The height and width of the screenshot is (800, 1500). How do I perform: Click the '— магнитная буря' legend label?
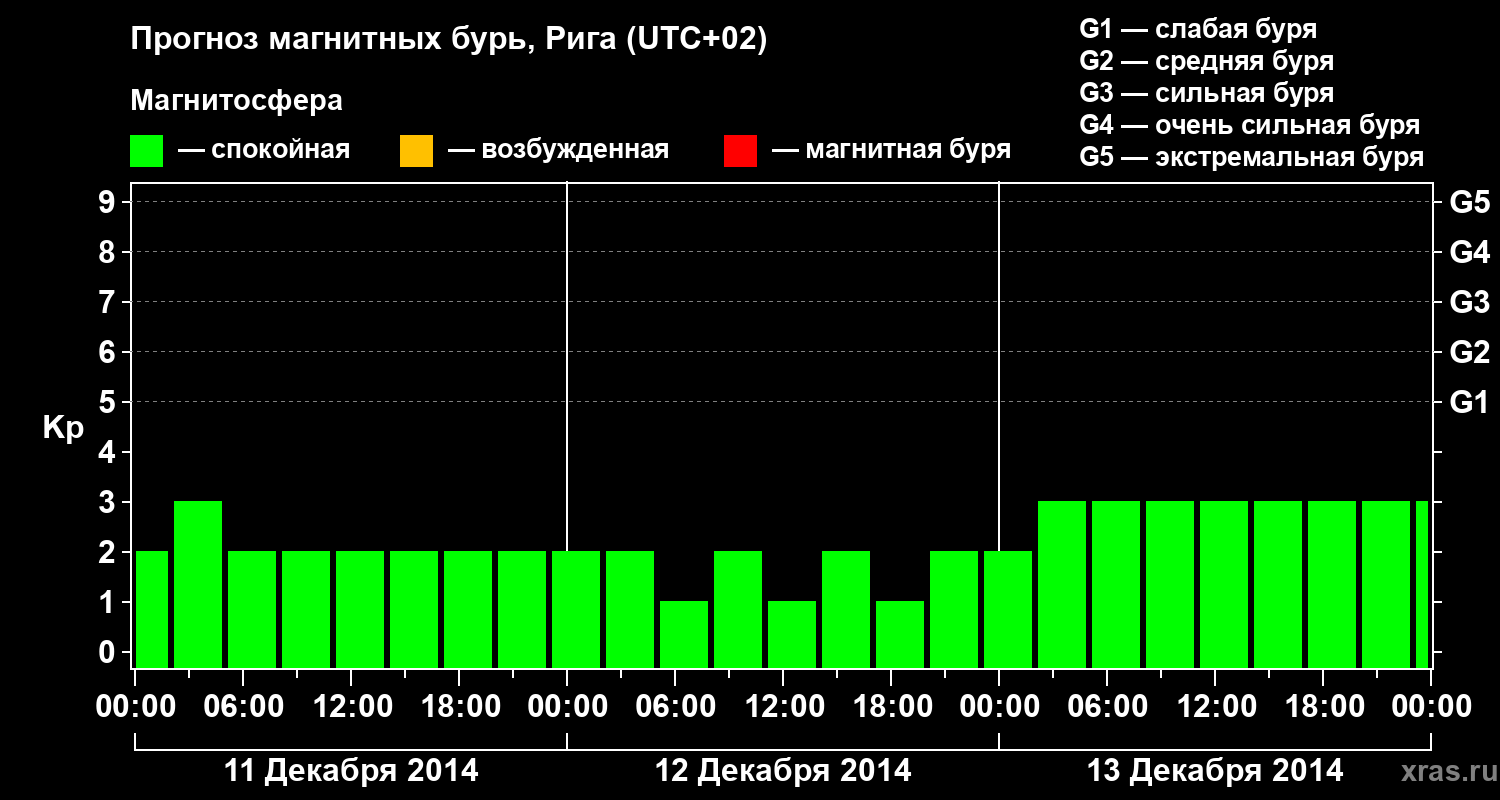pyautogui.click(x=892, y=151)
